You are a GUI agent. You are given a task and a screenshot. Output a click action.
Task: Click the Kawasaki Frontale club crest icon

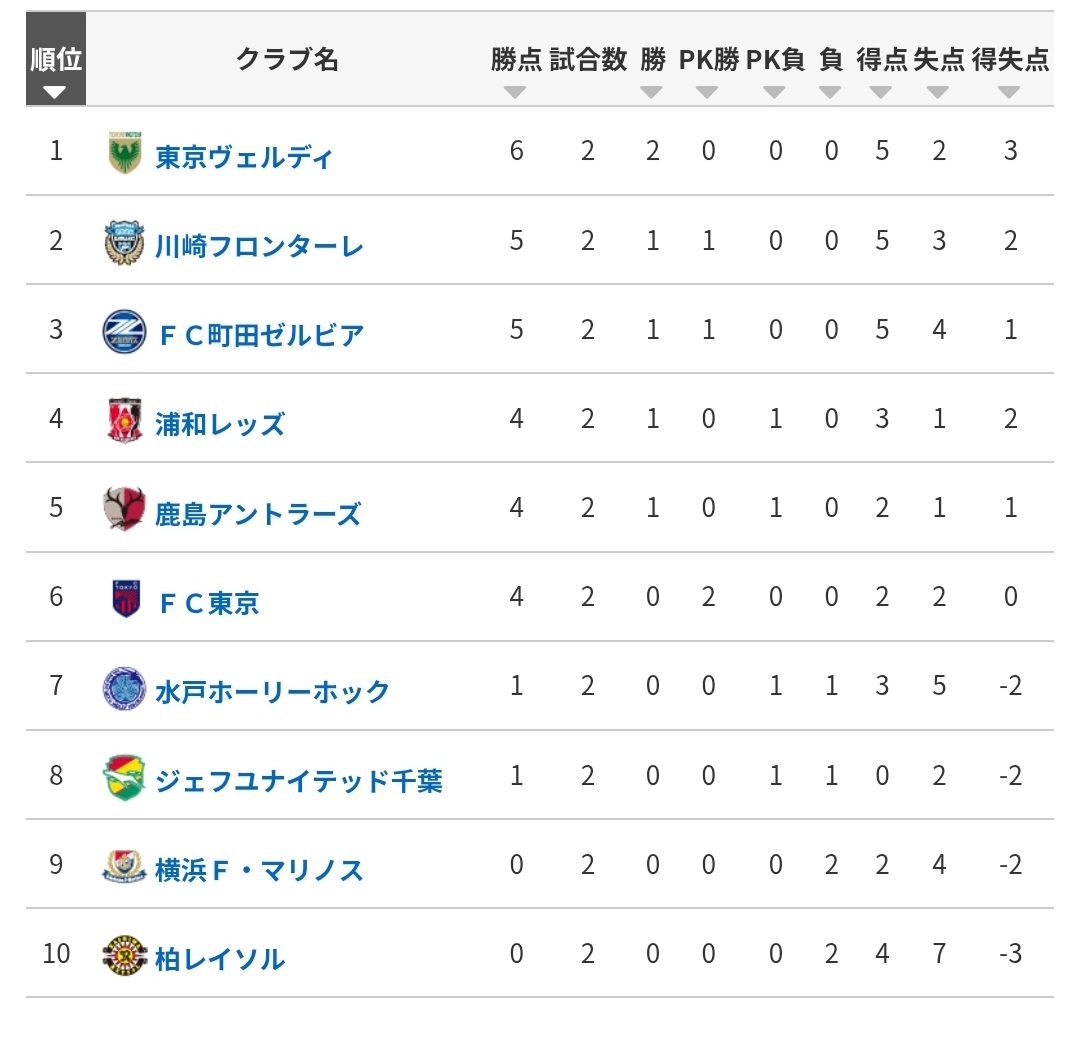click(126, 242)
